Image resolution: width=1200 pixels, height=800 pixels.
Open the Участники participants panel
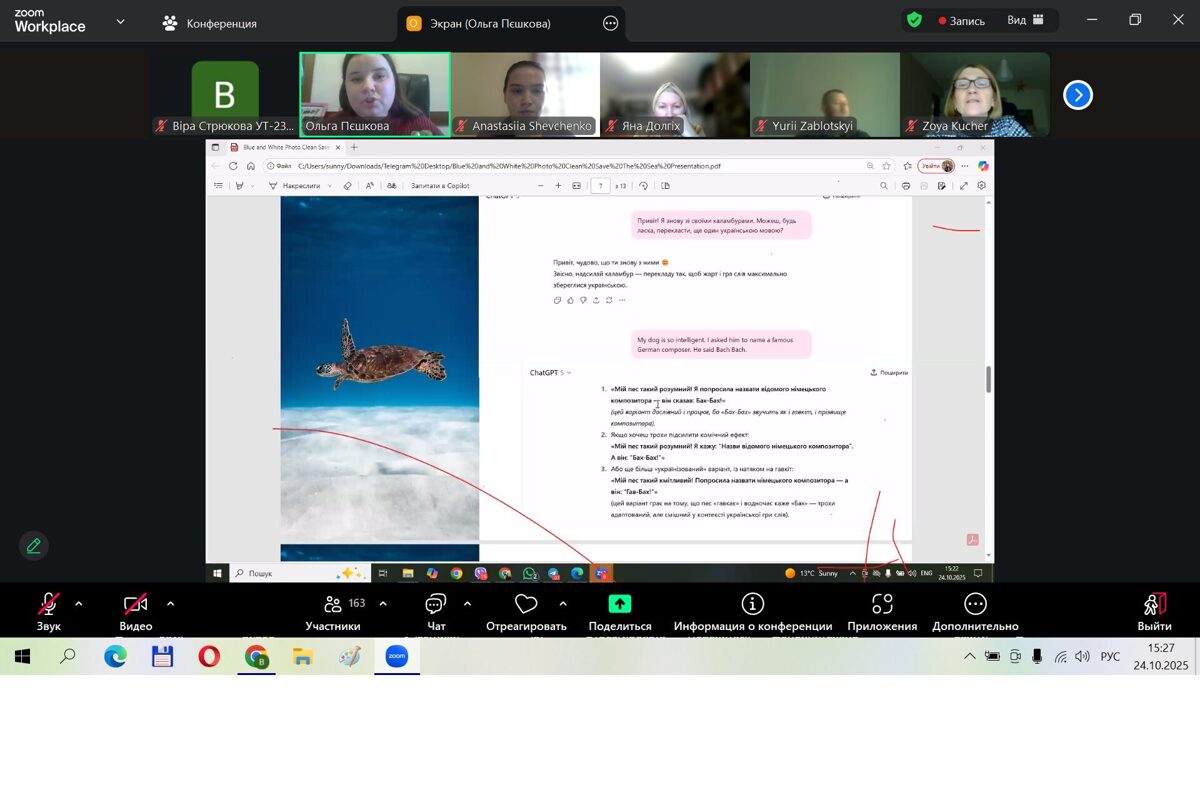tap(333, 611)
